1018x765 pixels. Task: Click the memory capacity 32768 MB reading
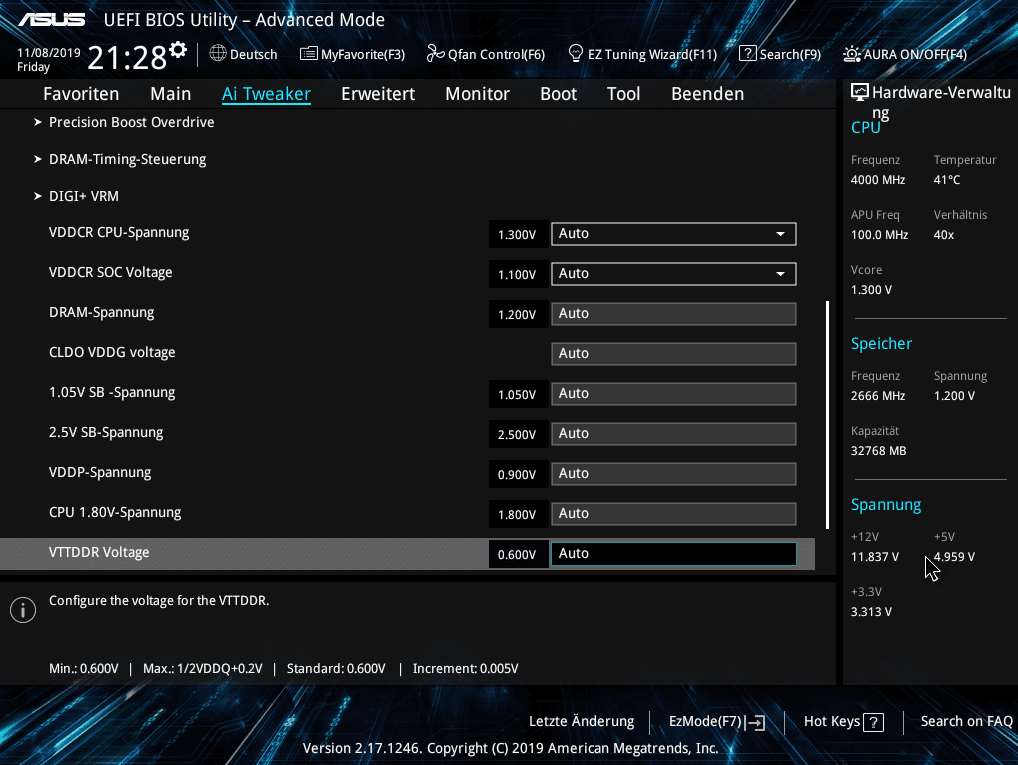878,451
